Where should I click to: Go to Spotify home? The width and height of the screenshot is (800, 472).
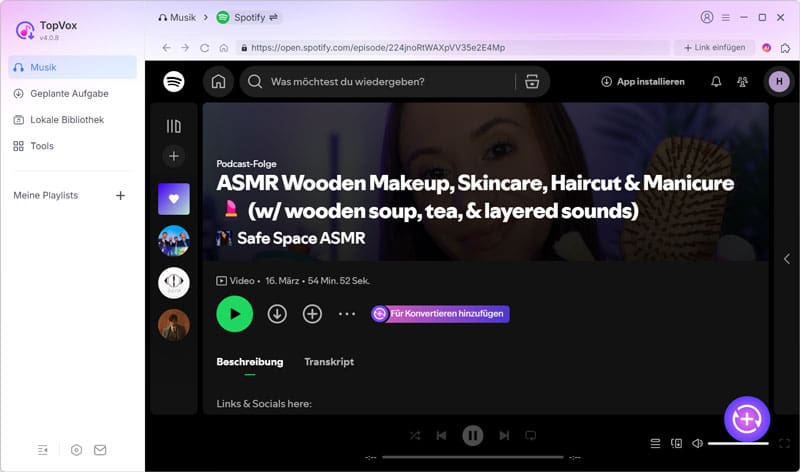[218, 82]
